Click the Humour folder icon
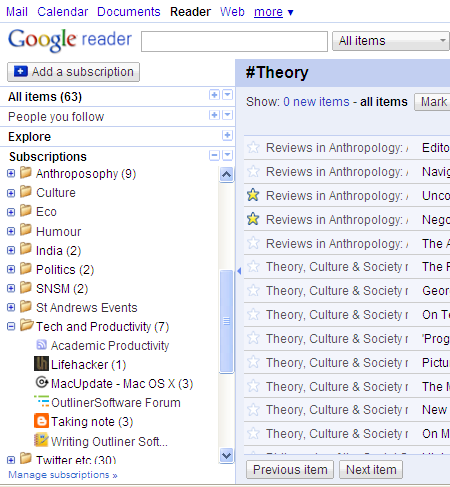 pyautogui.click(x=26, y=230)
